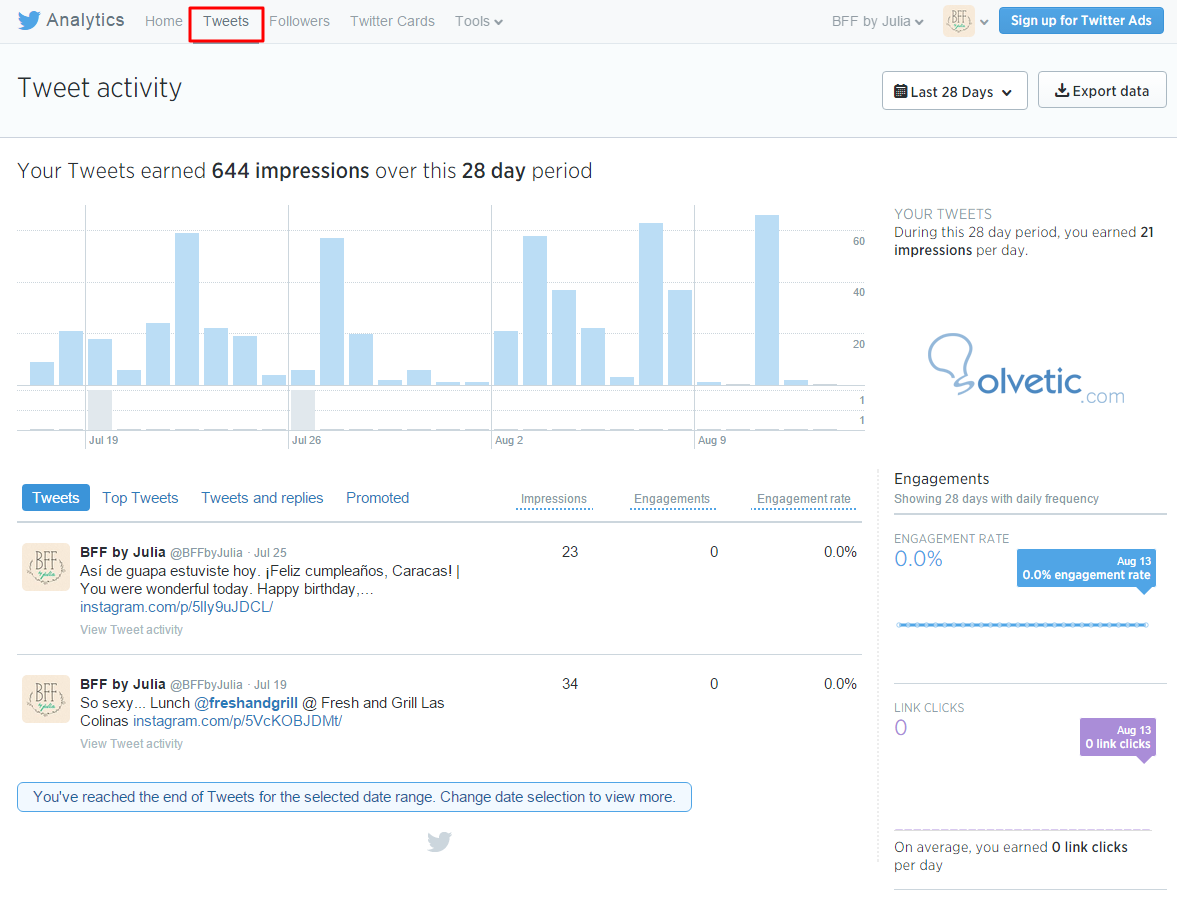Click the Impressions column header
This screenshot has height=899, width=1177.
554,499
